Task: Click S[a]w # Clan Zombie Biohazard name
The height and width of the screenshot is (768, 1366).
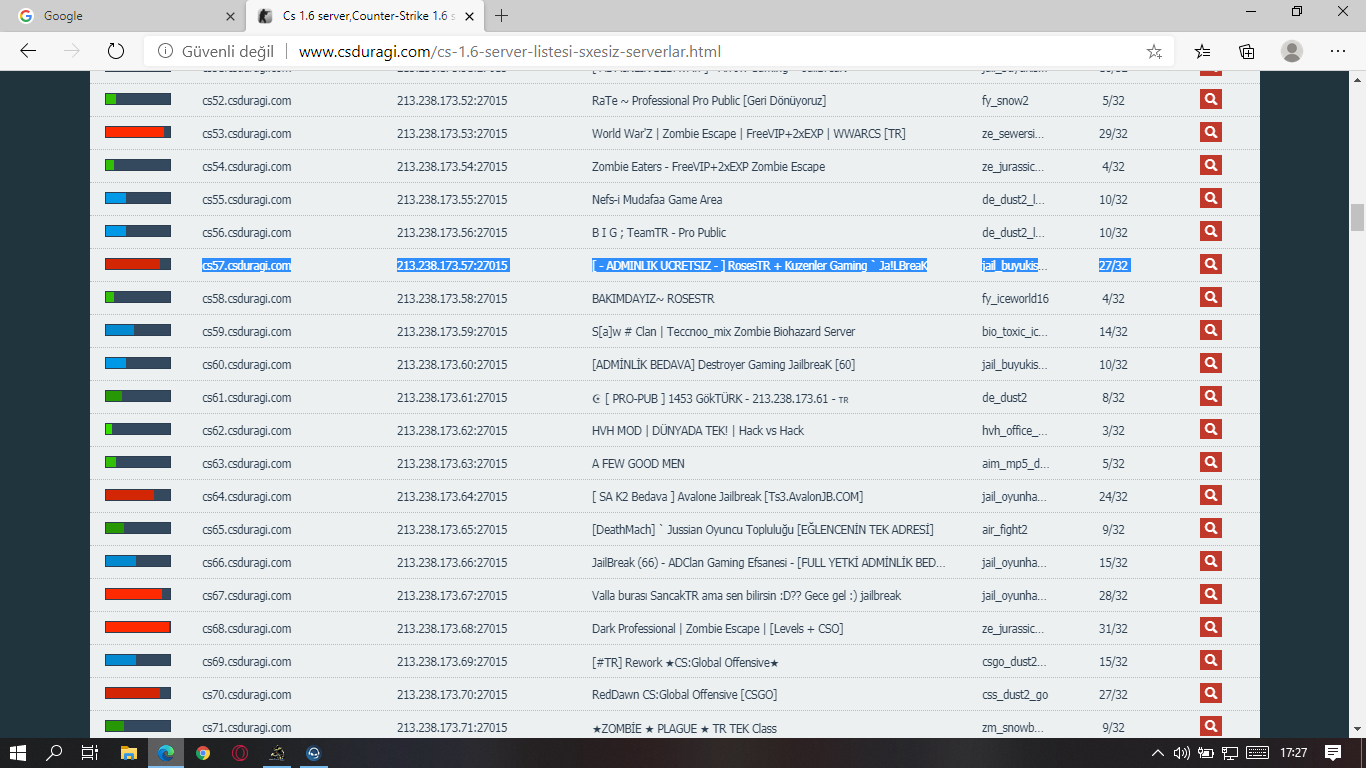Action: [723, 331]
